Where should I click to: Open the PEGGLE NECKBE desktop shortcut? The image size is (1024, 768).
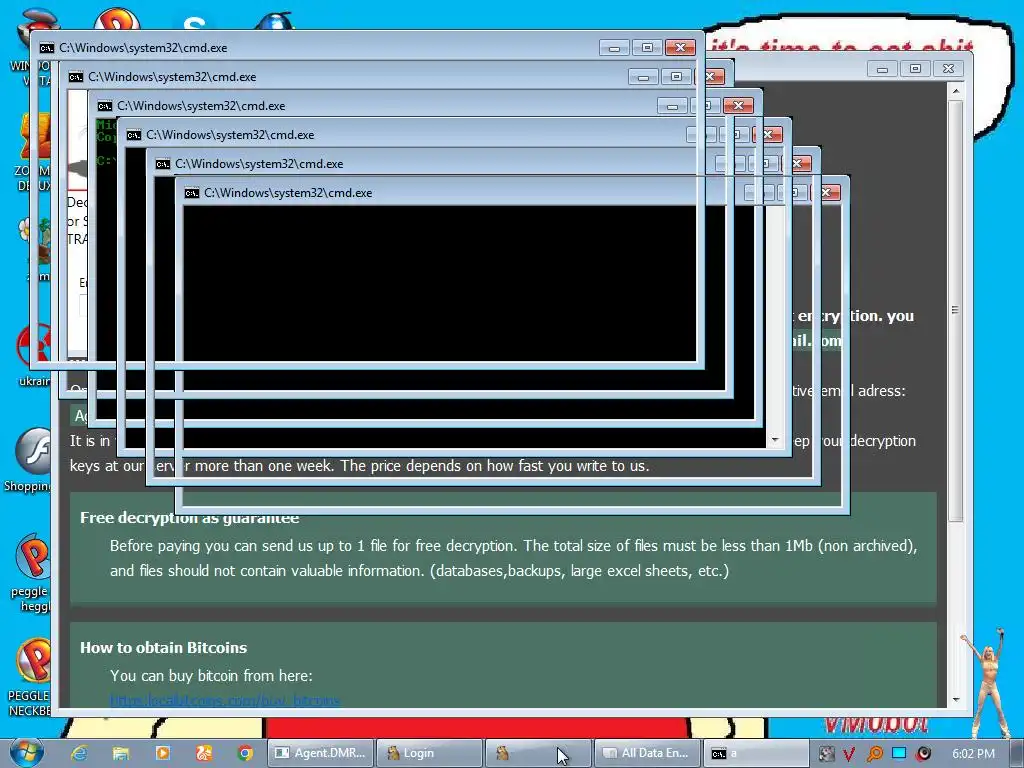(x=31, y=677)
